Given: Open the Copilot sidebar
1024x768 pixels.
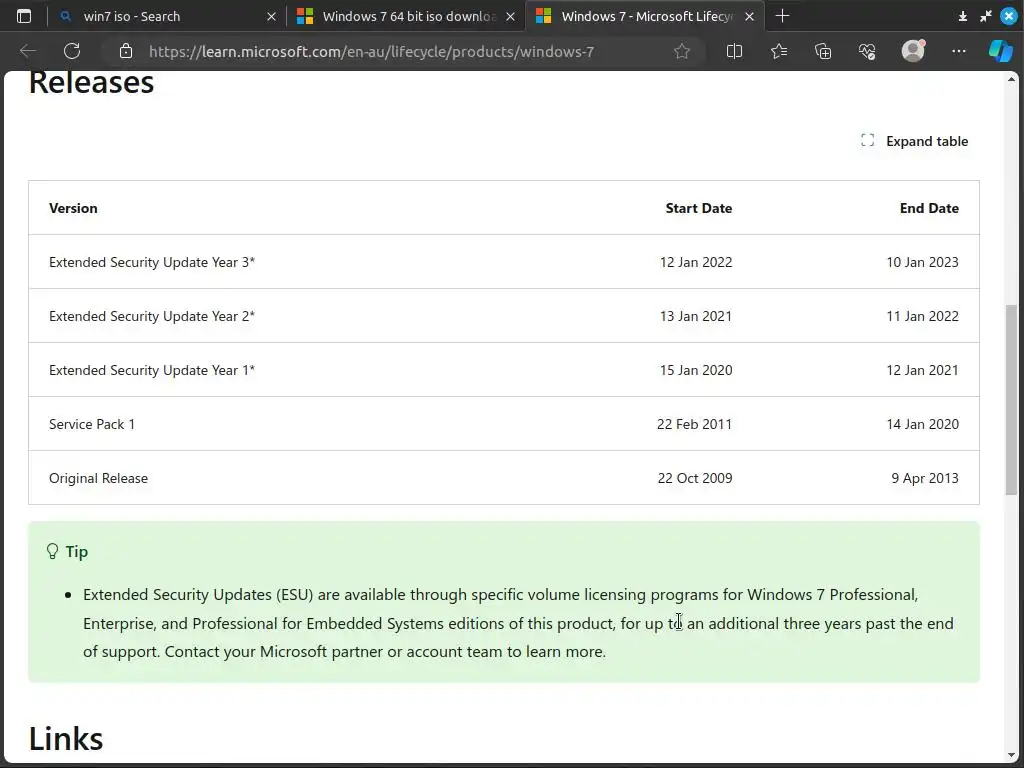Looking at the screenshot, I should [x=1000, y=51].
